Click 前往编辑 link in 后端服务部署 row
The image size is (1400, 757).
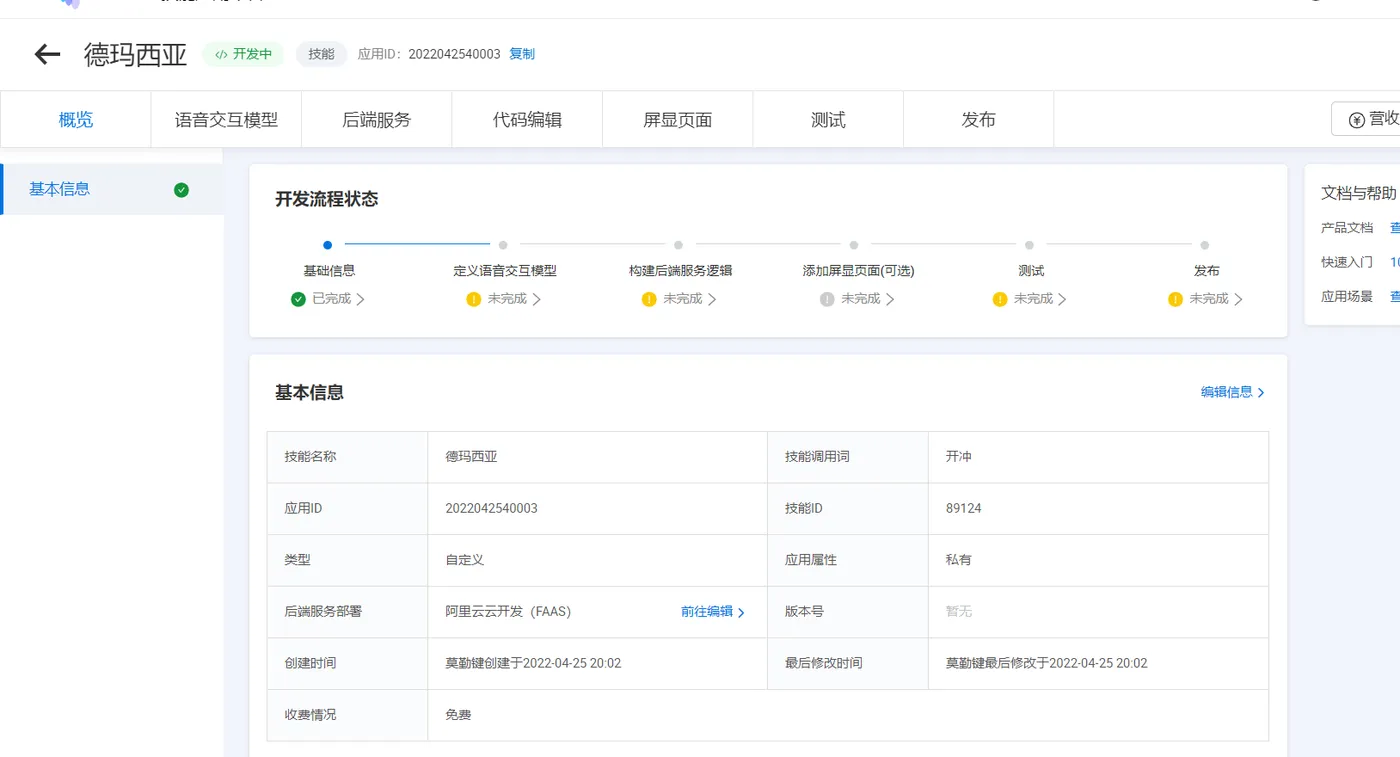click(713, 612)
